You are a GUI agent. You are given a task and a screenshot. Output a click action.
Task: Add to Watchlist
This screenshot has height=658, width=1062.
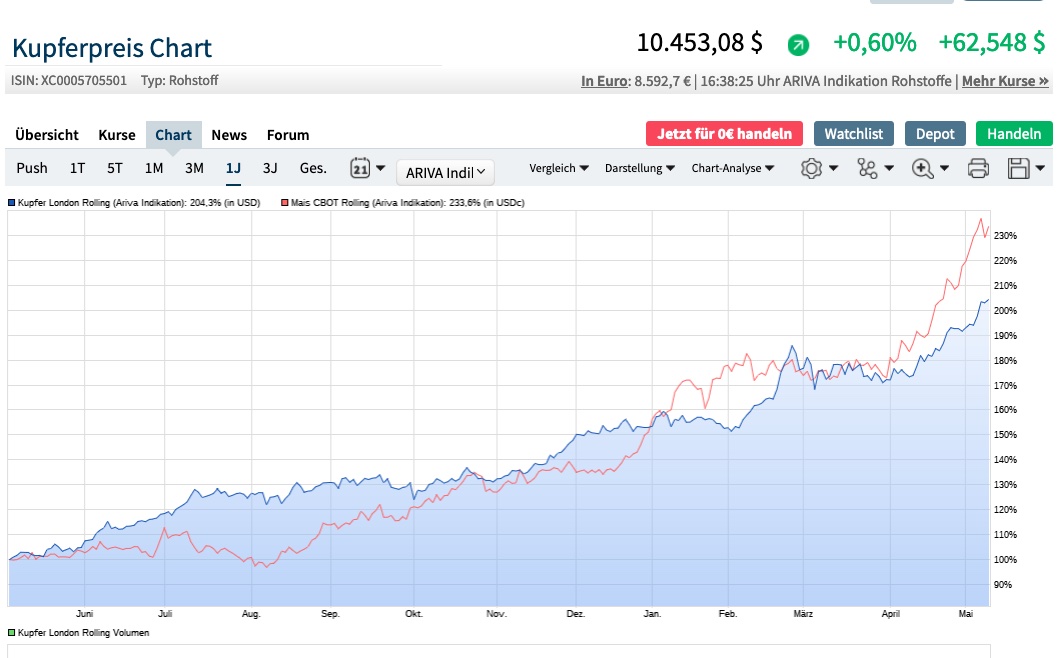point(853,134)
